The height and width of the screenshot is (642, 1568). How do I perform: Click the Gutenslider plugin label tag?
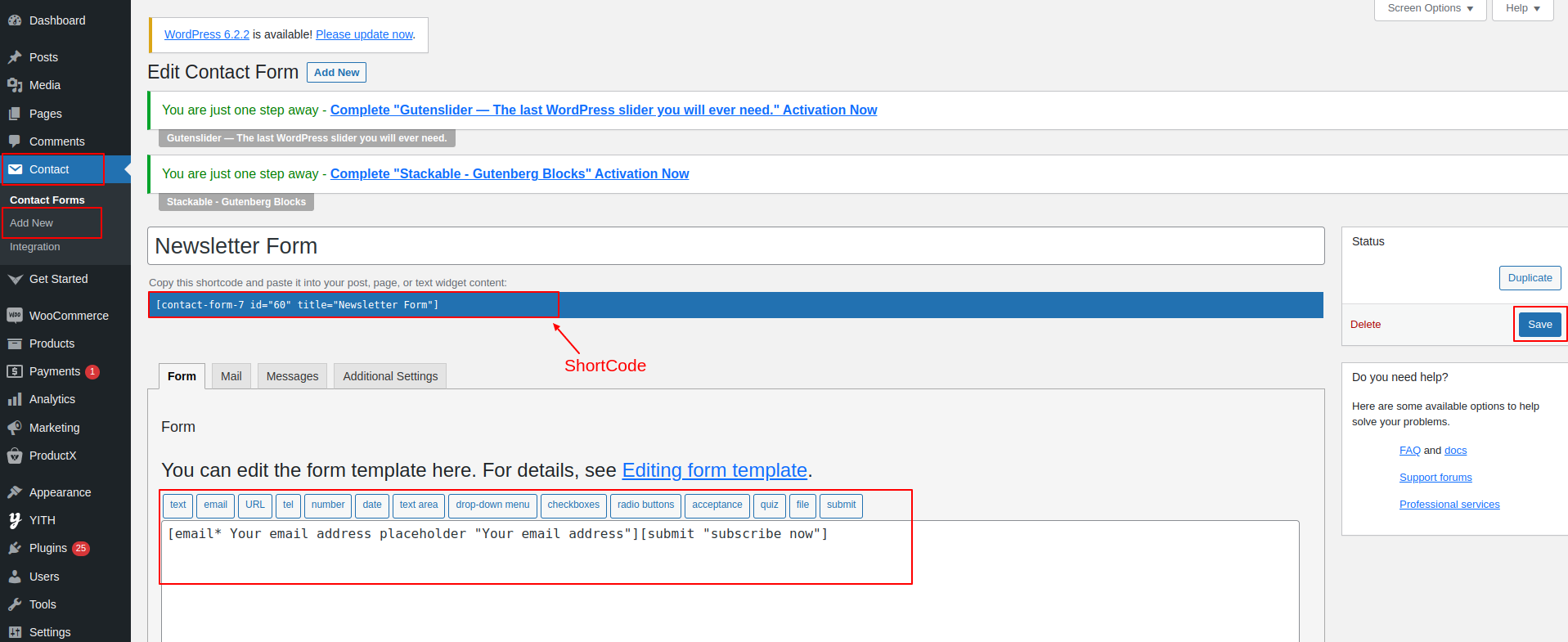point(307,138)
